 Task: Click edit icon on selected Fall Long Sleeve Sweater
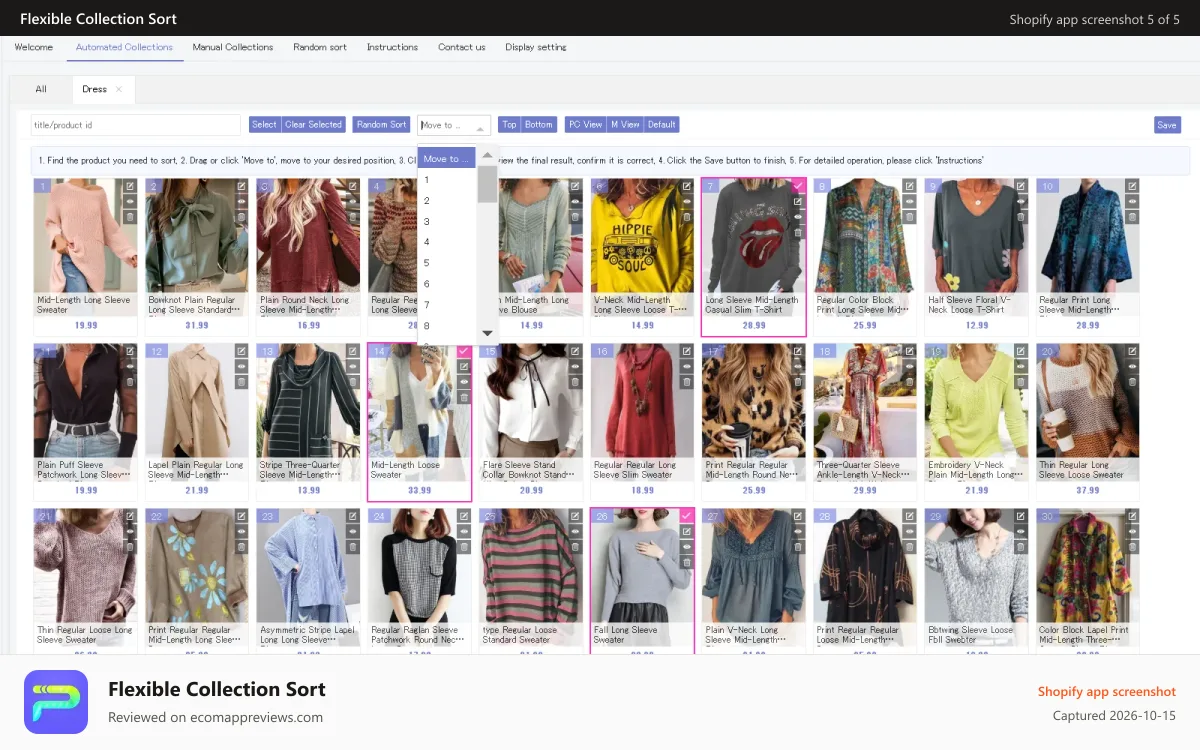coord(687,532)
